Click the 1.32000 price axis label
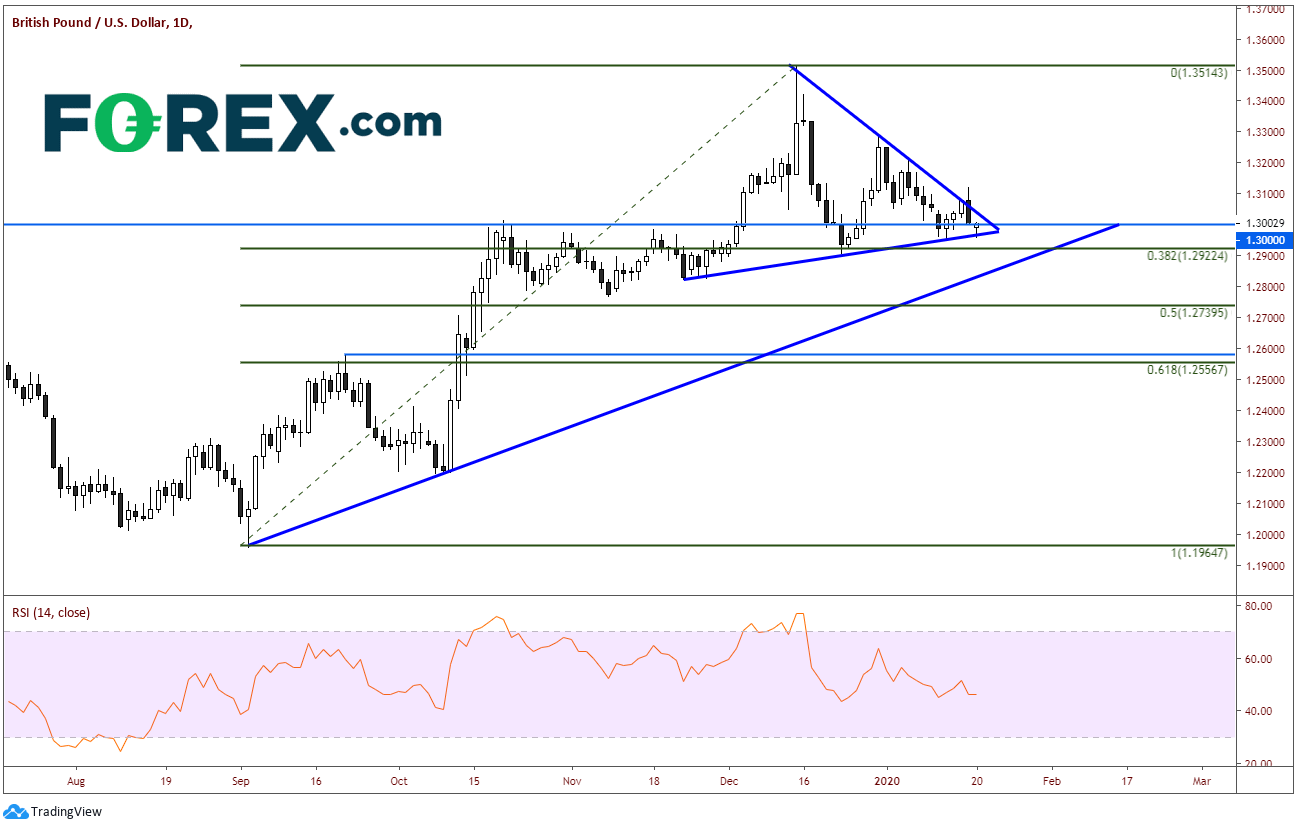 pyautogui.click(x=1264, y=163)
